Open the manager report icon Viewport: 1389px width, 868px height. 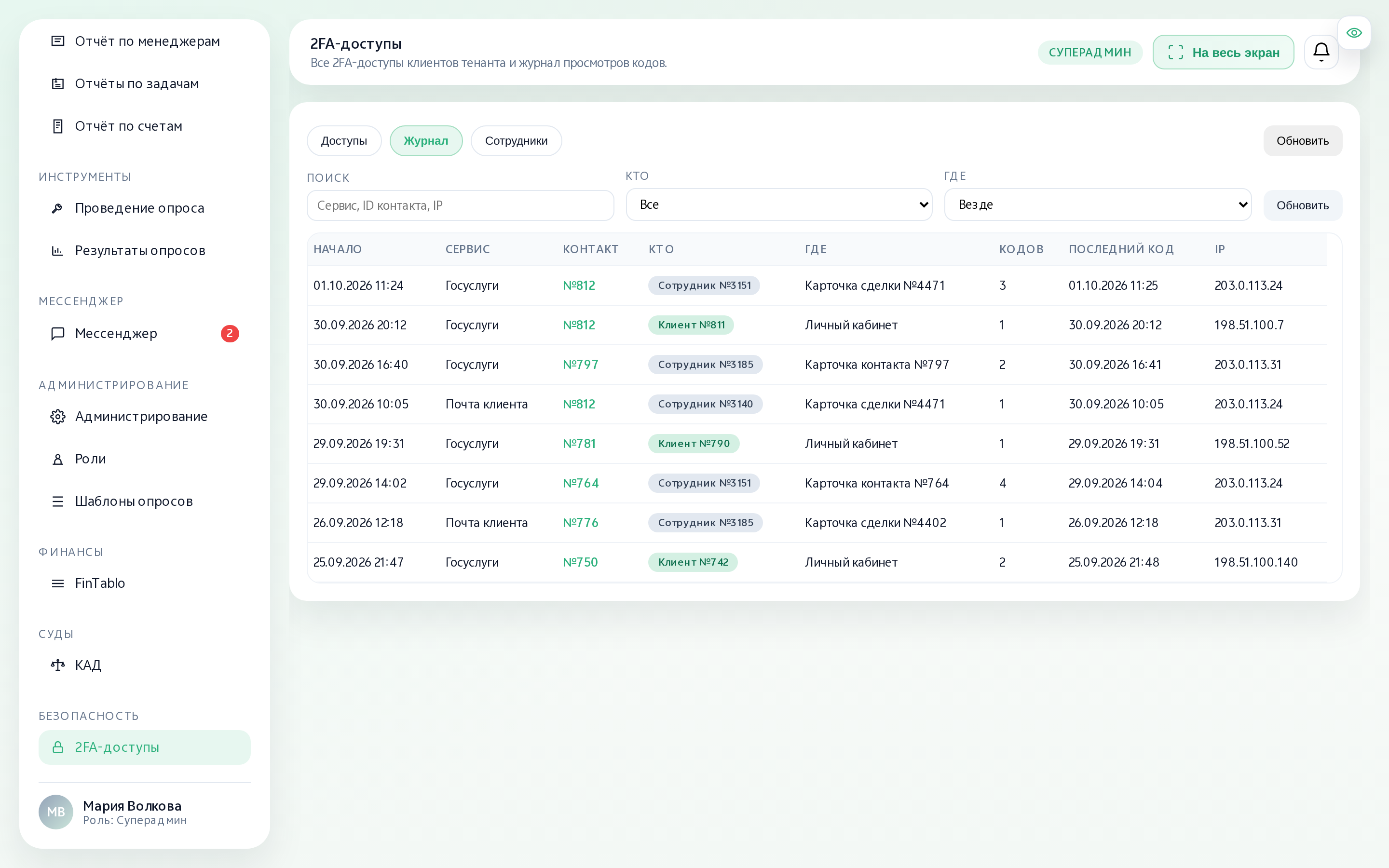57,41
